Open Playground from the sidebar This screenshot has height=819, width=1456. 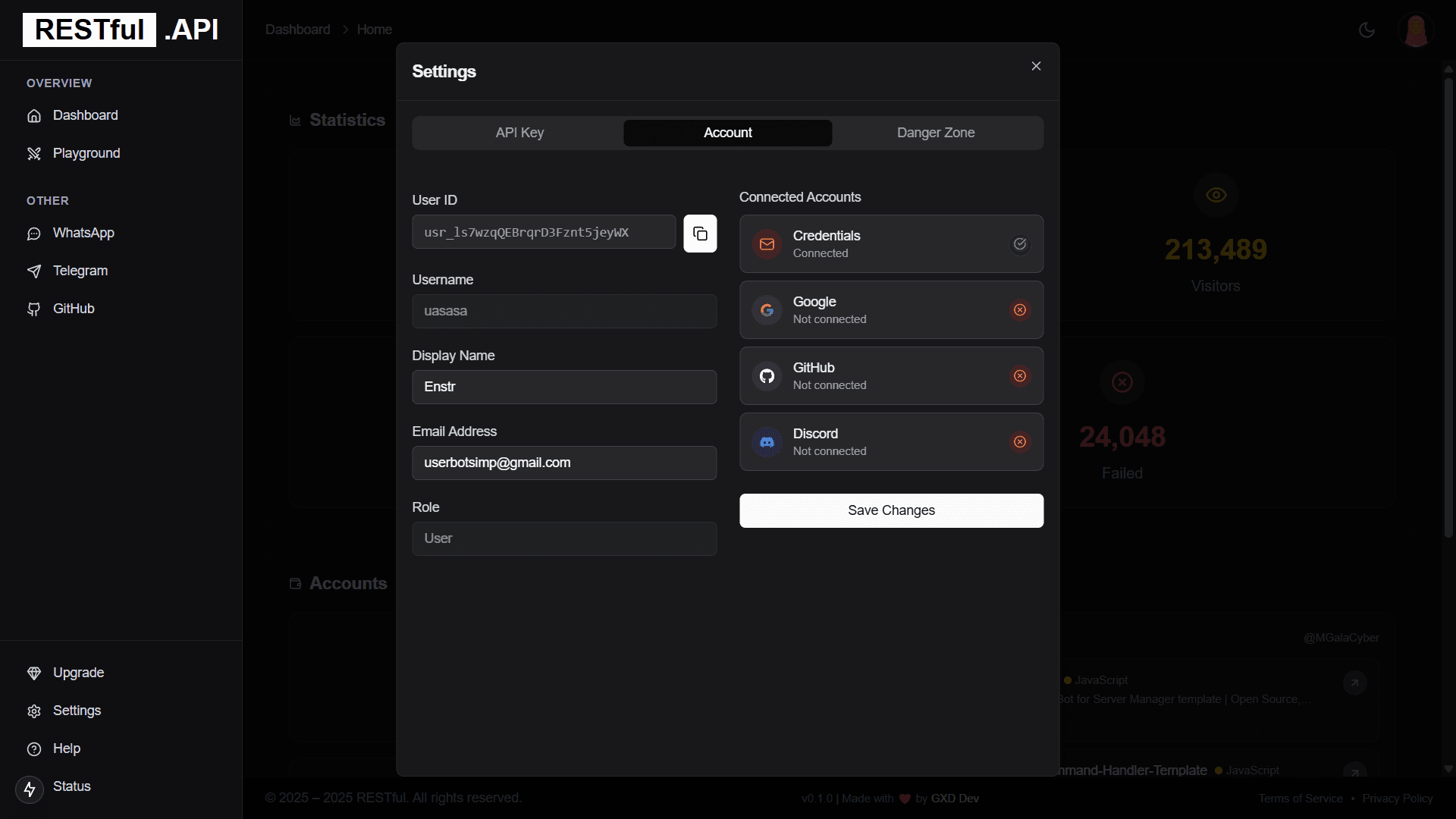click(86, 153)
